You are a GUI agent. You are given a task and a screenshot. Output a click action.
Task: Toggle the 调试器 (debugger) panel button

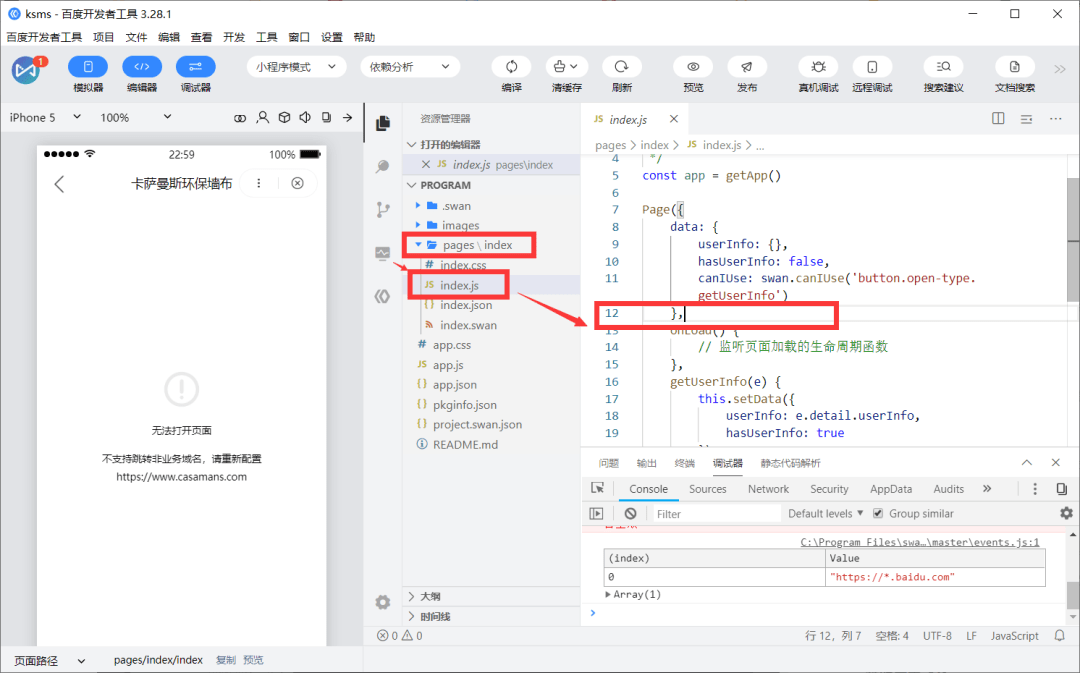(195, 67)
